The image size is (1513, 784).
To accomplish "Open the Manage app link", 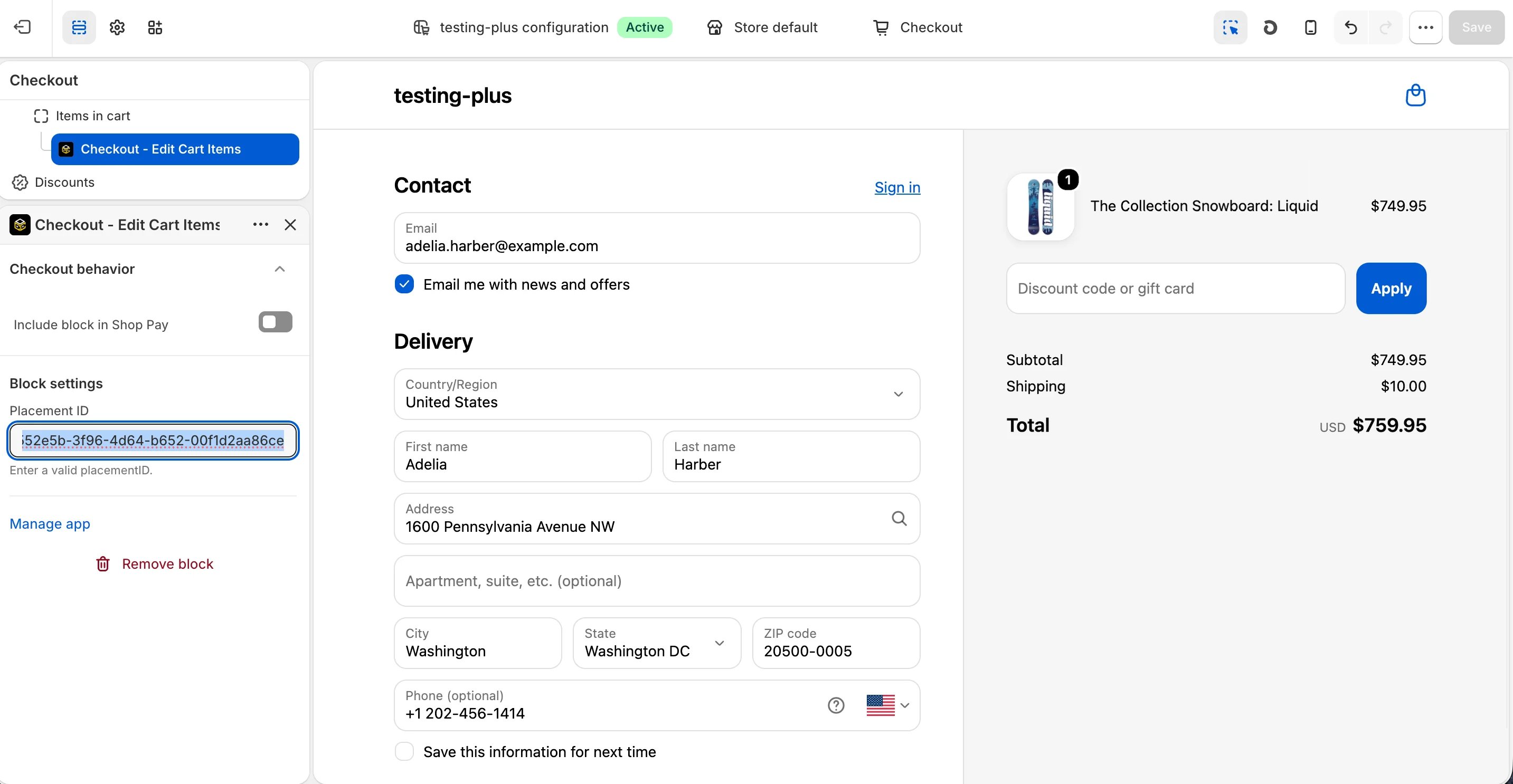I will point(50,523).
